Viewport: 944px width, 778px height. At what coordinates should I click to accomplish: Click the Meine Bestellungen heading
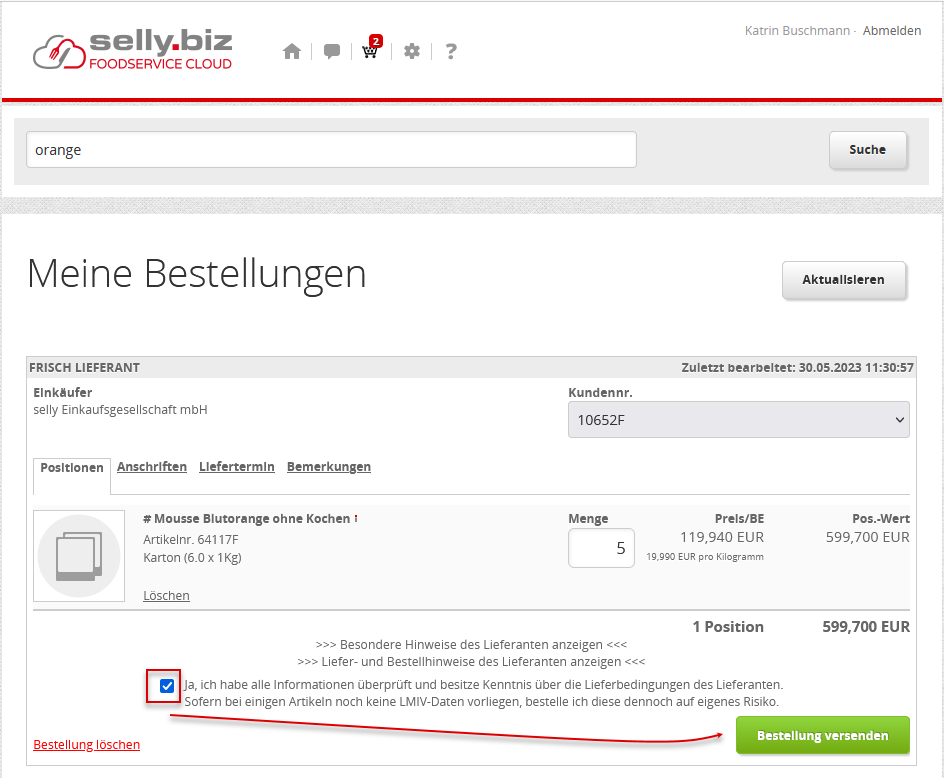197,274
